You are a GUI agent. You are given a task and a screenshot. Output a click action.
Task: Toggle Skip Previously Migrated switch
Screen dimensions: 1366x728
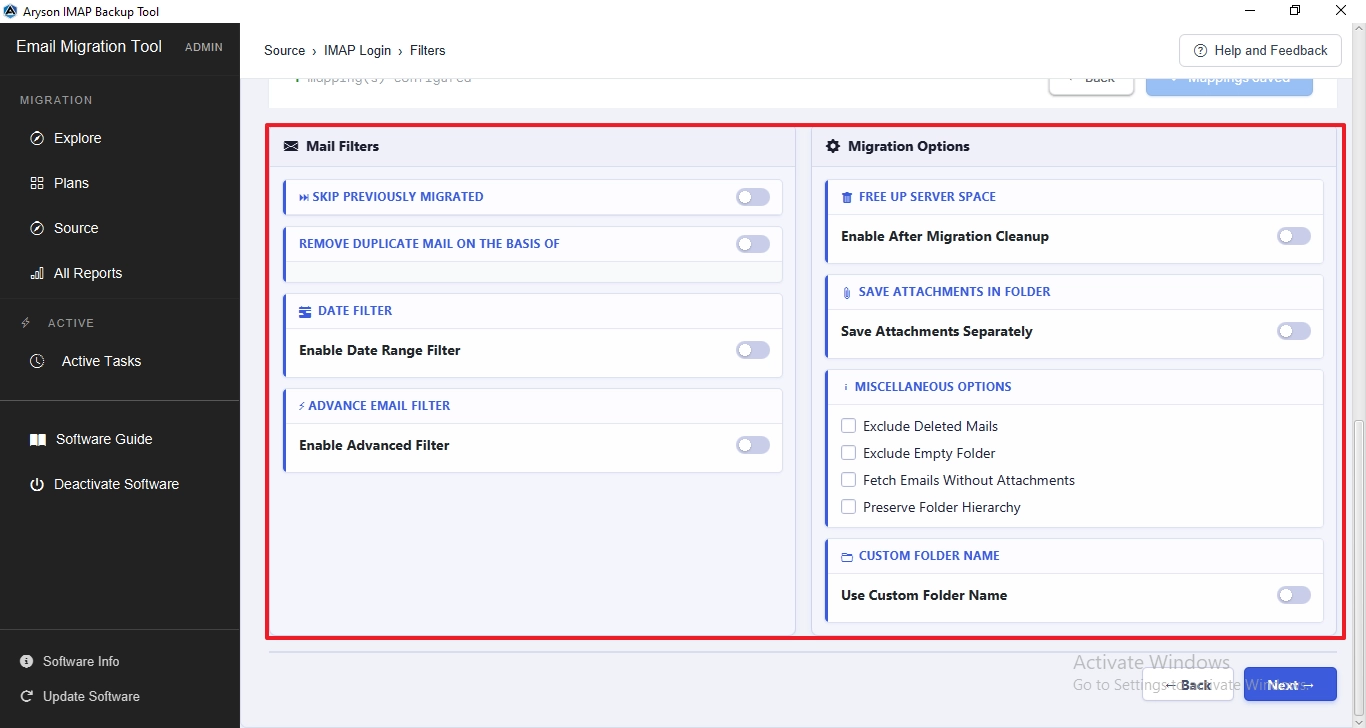pos(753,197)
